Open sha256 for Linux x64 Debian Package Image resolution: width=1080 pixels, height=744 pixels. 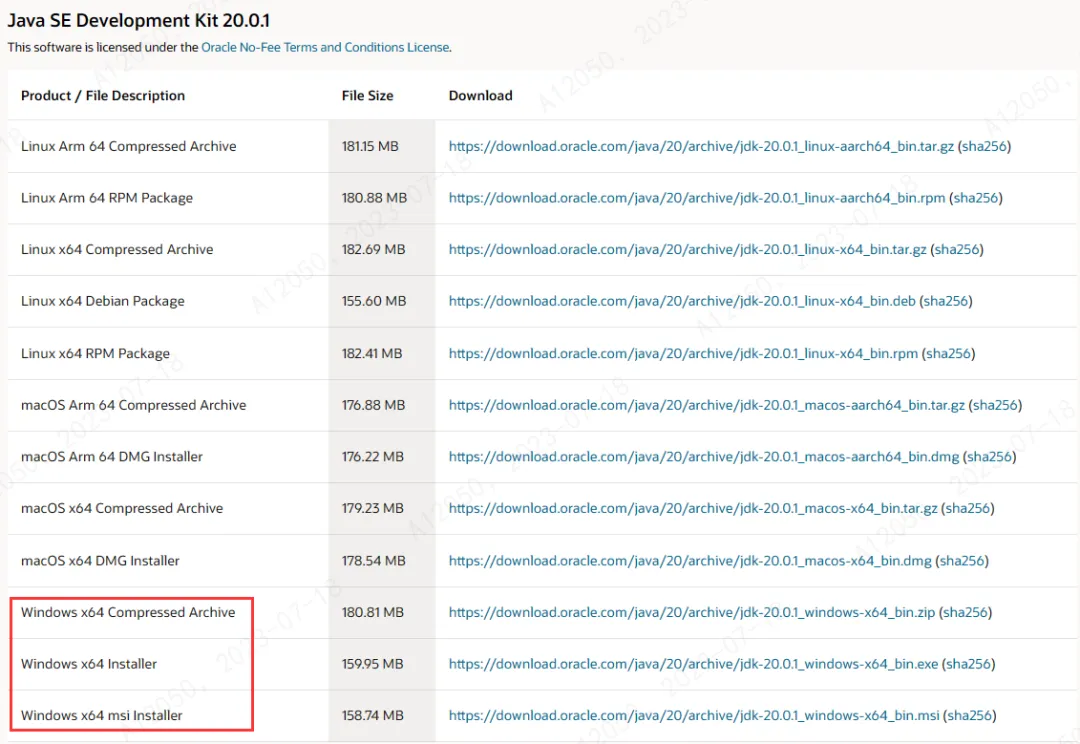point(946,301)
